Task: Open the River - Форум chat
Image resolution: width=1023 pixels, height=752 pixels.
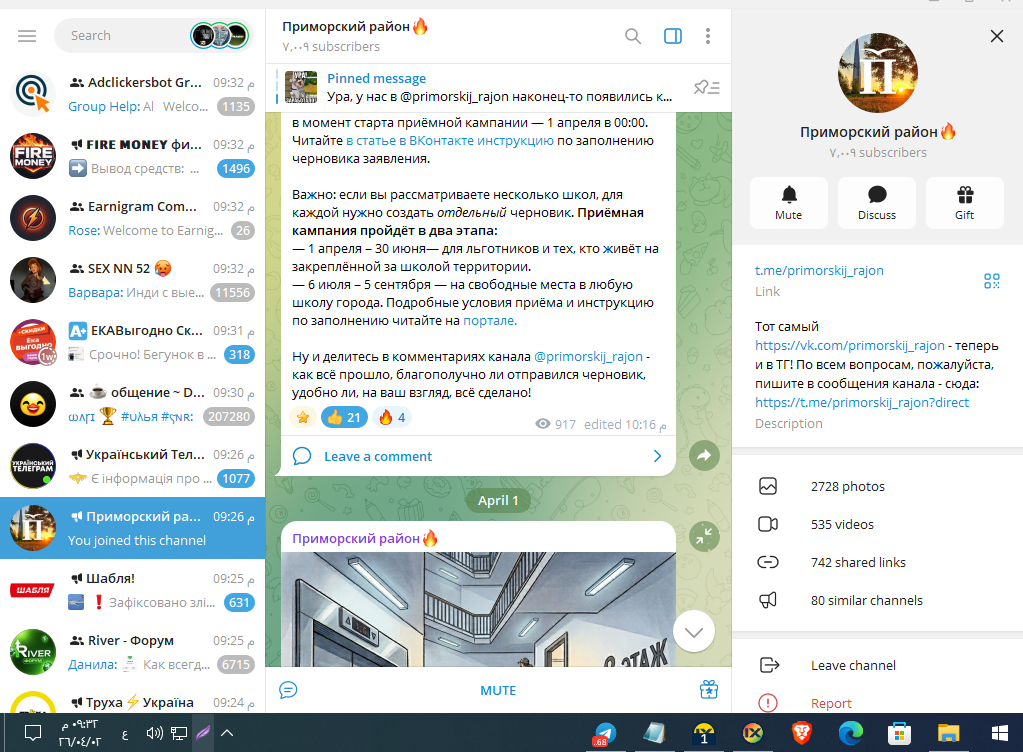Action: coord(132,652)
